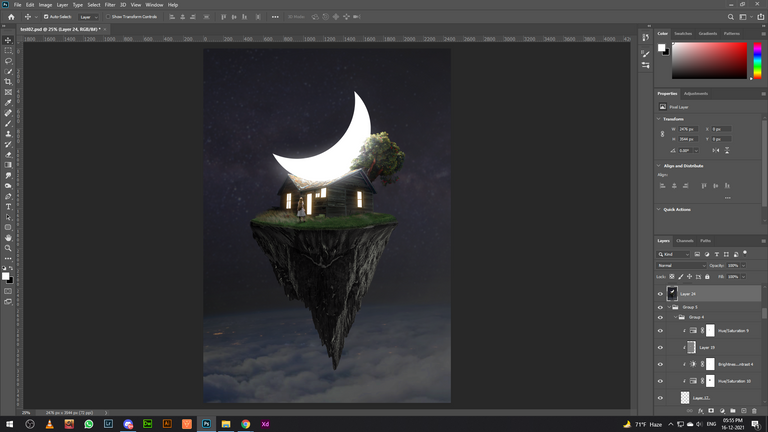The height and width of the screenshot is (432, 768).
Task: Open the Opacity slider dropdown arrow
Action: [743, 265]
